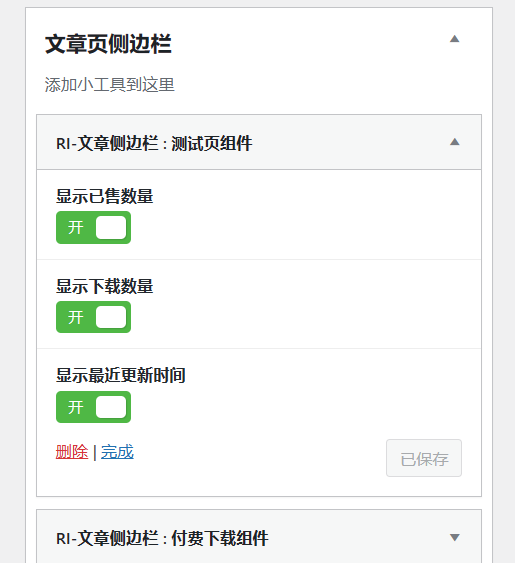Click the 添加小工具到这里 description text
Viewport: 515px width, 563px height.
[110, 85]
